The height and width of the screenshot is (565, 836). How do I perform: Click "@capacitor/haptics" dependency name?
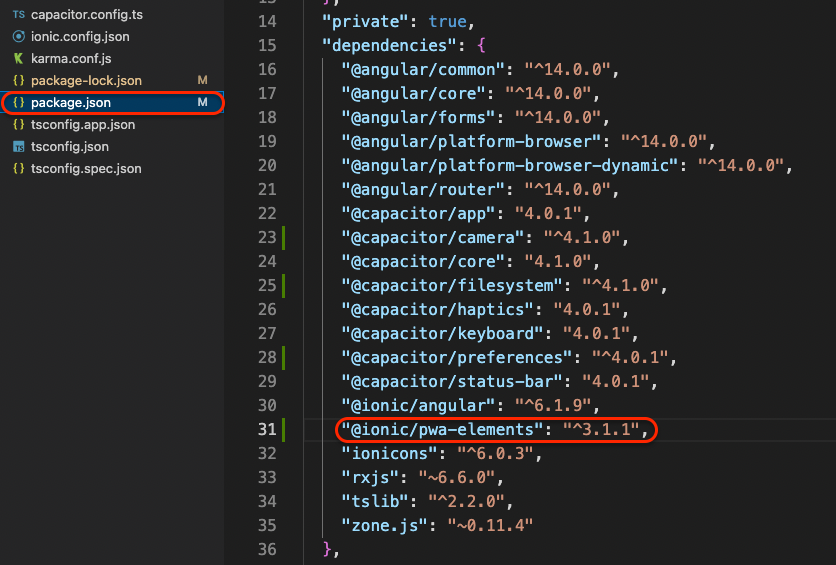438,309
